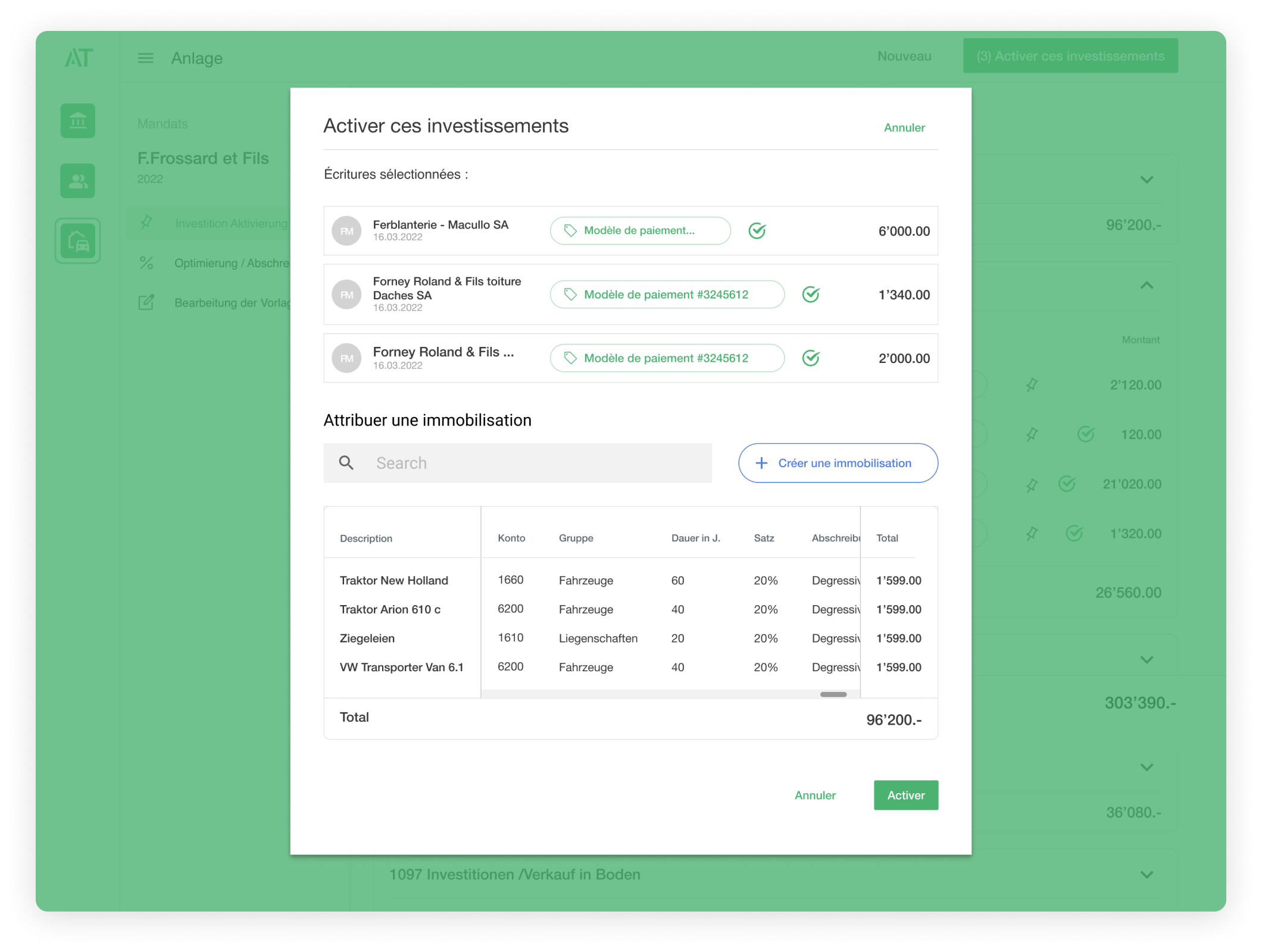Image resolution: width=1262 pixels, height=952 pixels.
Task: Click the avatar of Ferblanterie - Macullo SA
Action: (346, 231)
